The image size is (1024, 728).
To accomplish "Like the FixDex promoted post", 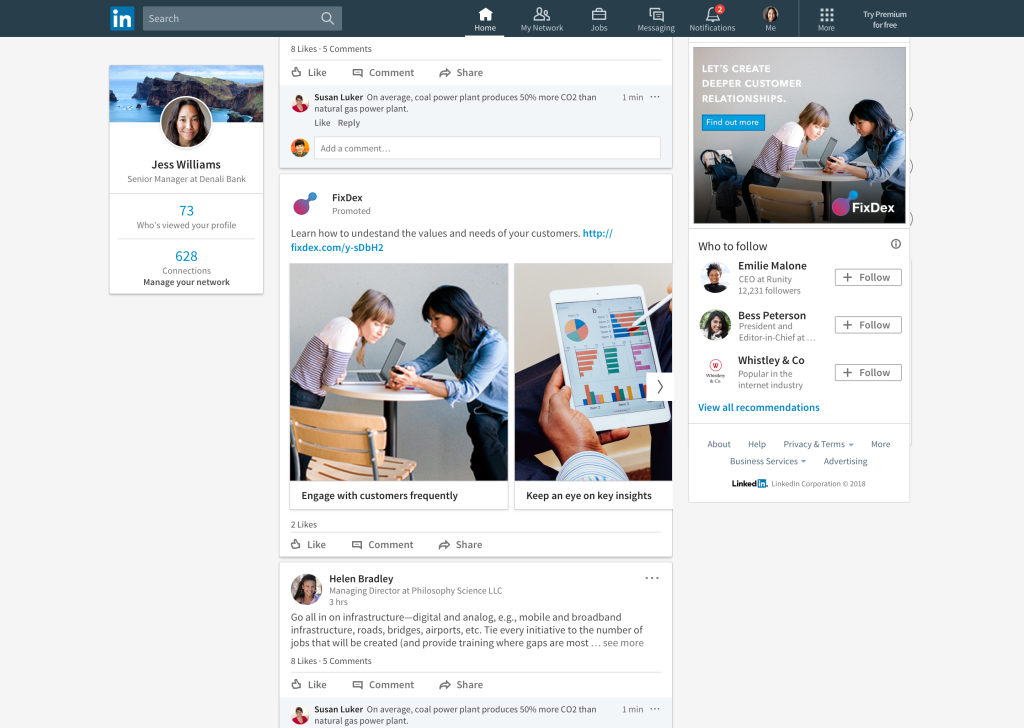I will (x=308, y=545).
